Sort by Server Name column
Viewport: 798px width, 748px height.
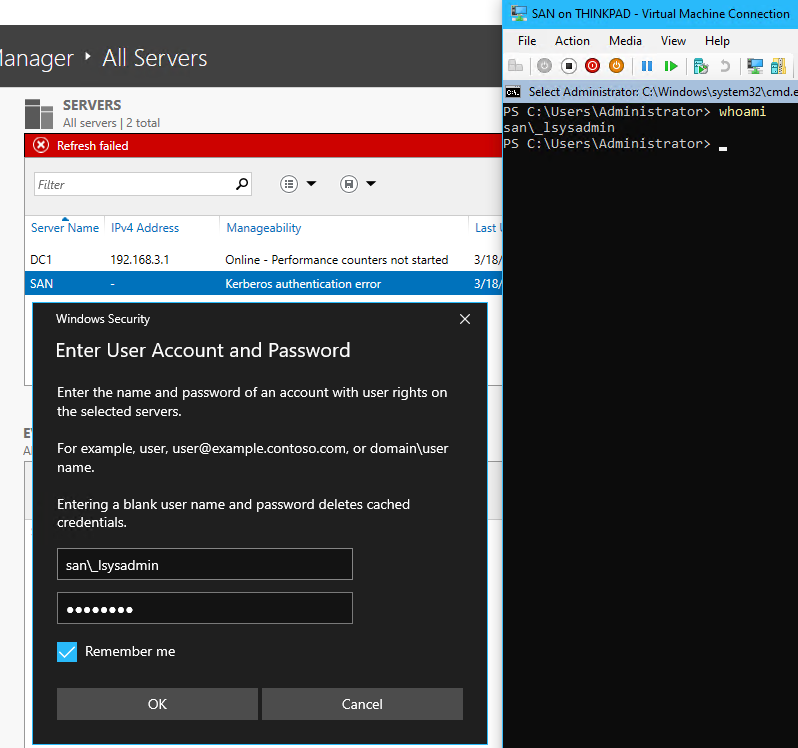65,228
